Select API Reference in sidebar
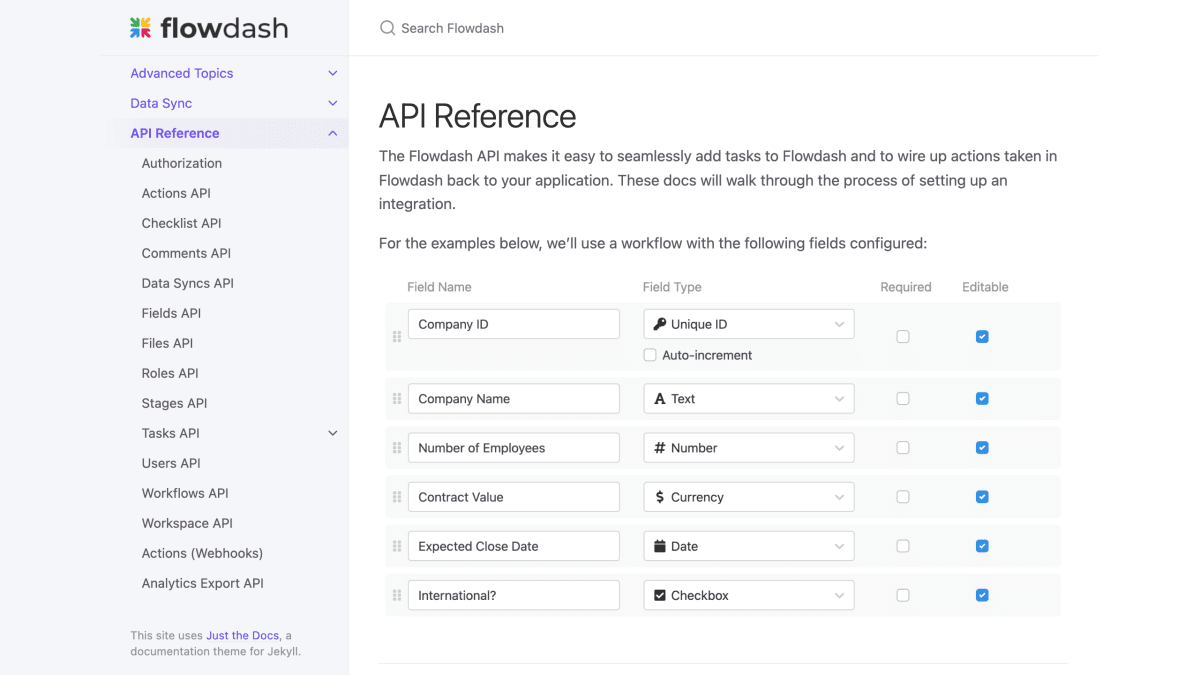Screen dimensions: 1200x675 175,133
